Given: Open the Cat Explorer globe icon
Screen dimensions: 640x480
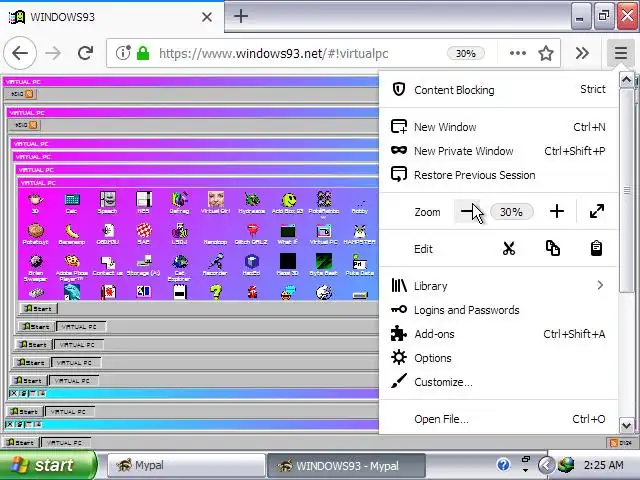Looking at the screenshot, I should click(x=179, y=267).
